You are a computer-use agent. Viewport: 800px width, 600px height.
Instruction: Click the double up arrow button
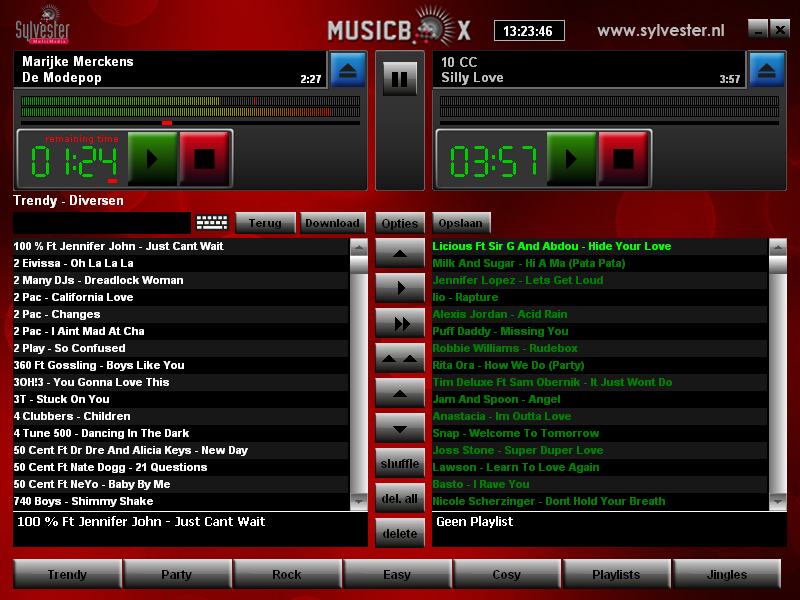400,358
